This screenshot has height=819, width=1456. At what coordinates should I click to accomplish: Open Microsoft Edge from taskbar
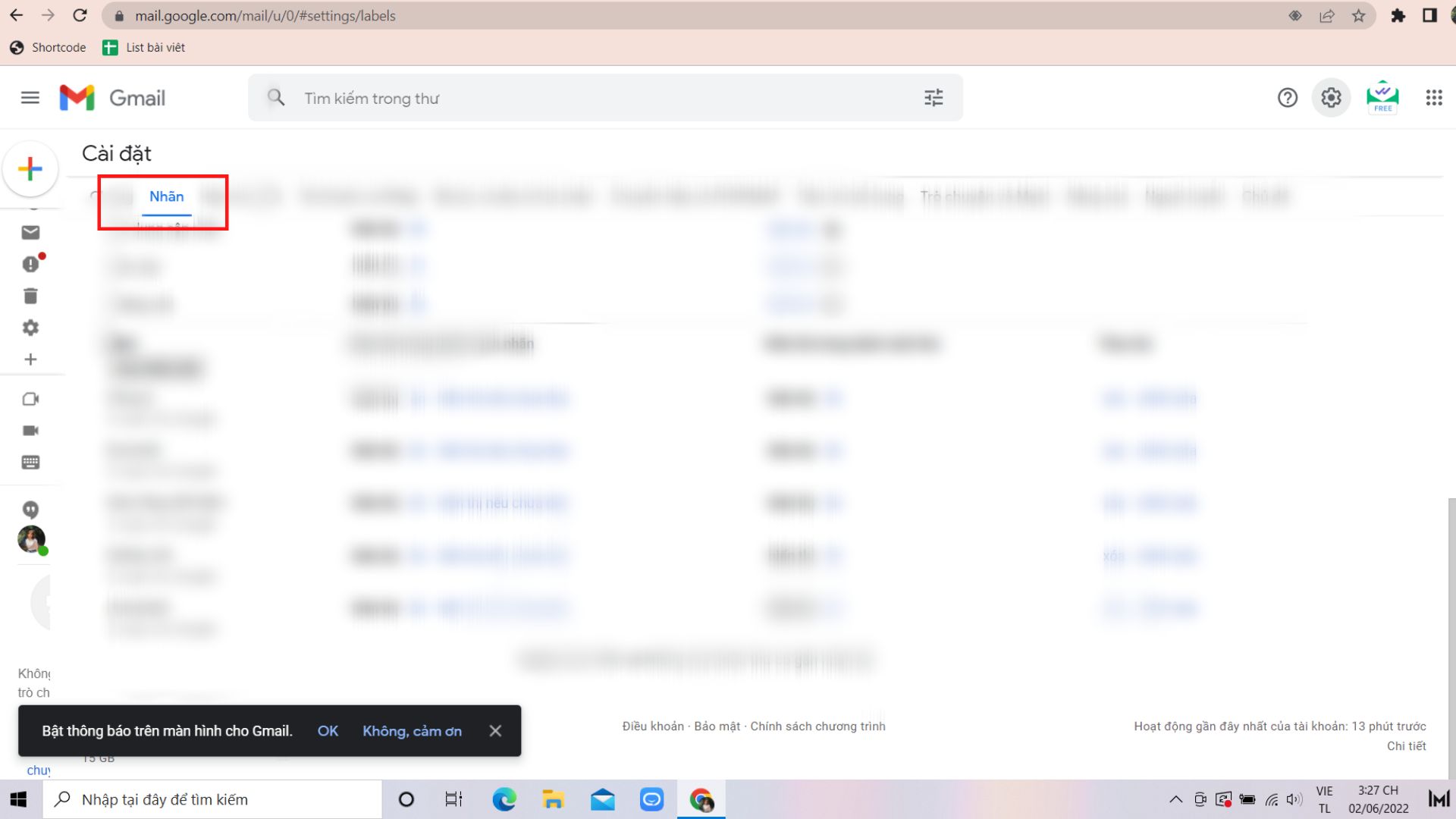pos(504,799)
